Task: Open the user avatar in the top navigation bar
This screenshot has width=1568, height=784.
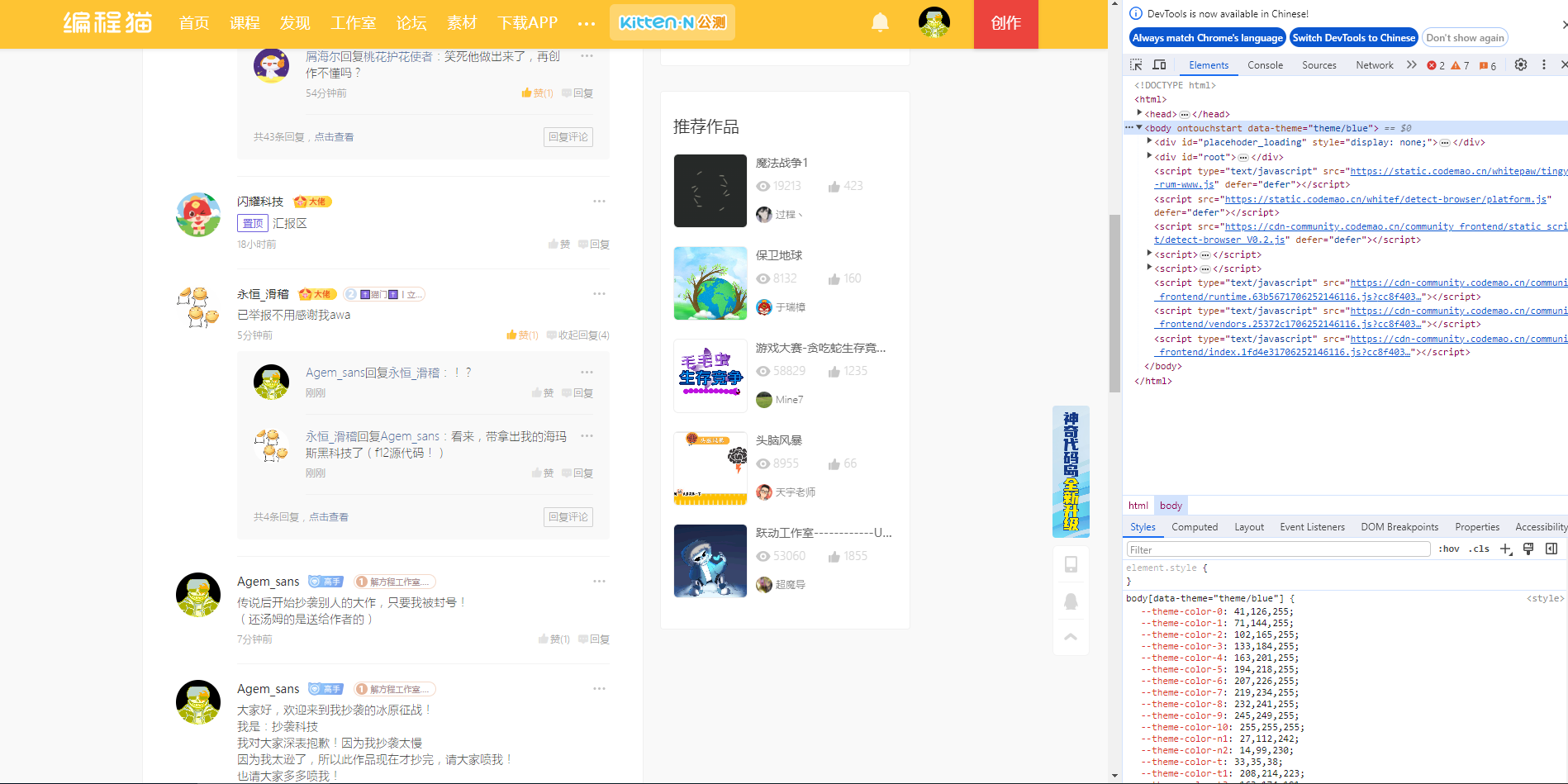Action: coord(934,22)
